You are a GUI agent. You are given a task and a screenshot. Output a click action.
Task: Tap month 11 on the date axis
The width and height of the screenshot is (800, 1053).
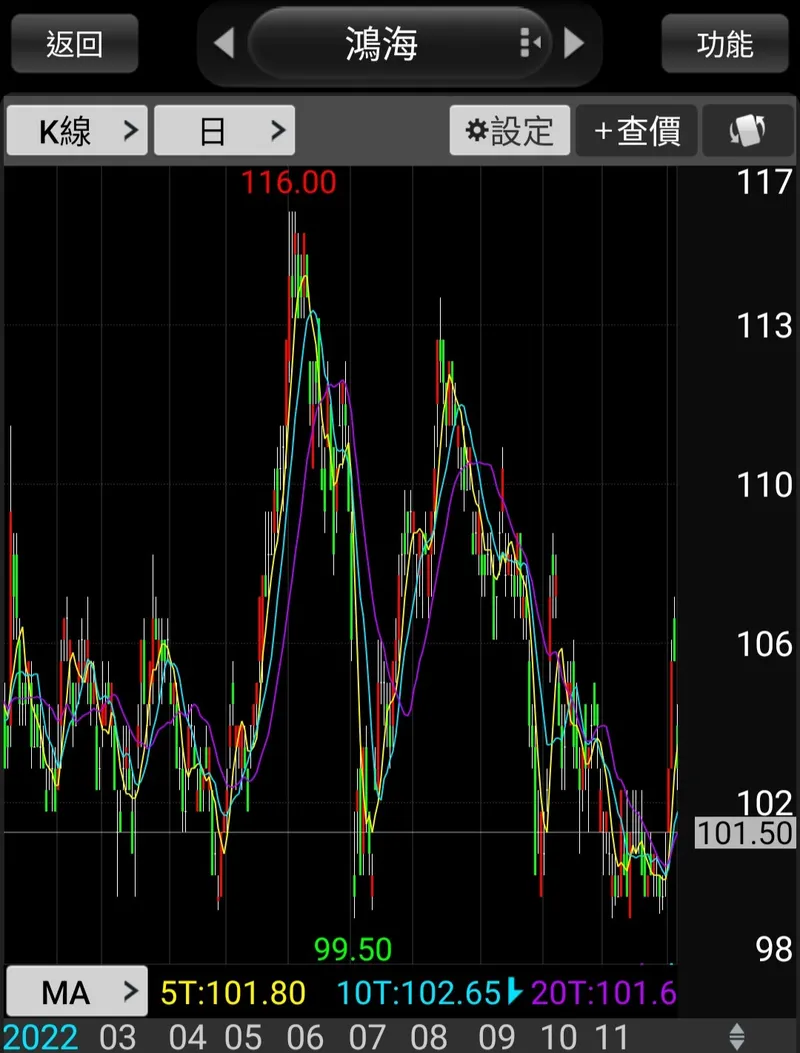coord(610,1037)
